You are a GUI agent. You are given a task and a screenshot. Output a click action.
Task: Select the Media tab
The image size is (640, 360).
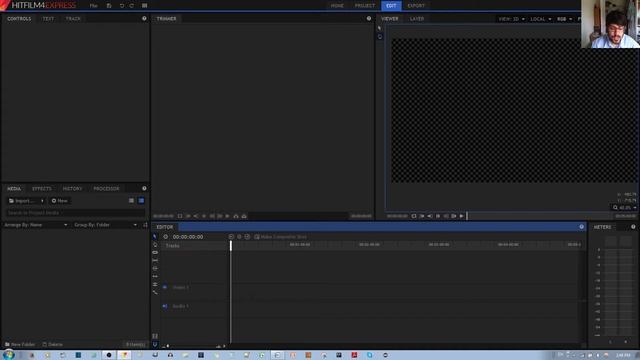[x=14, y=189]
